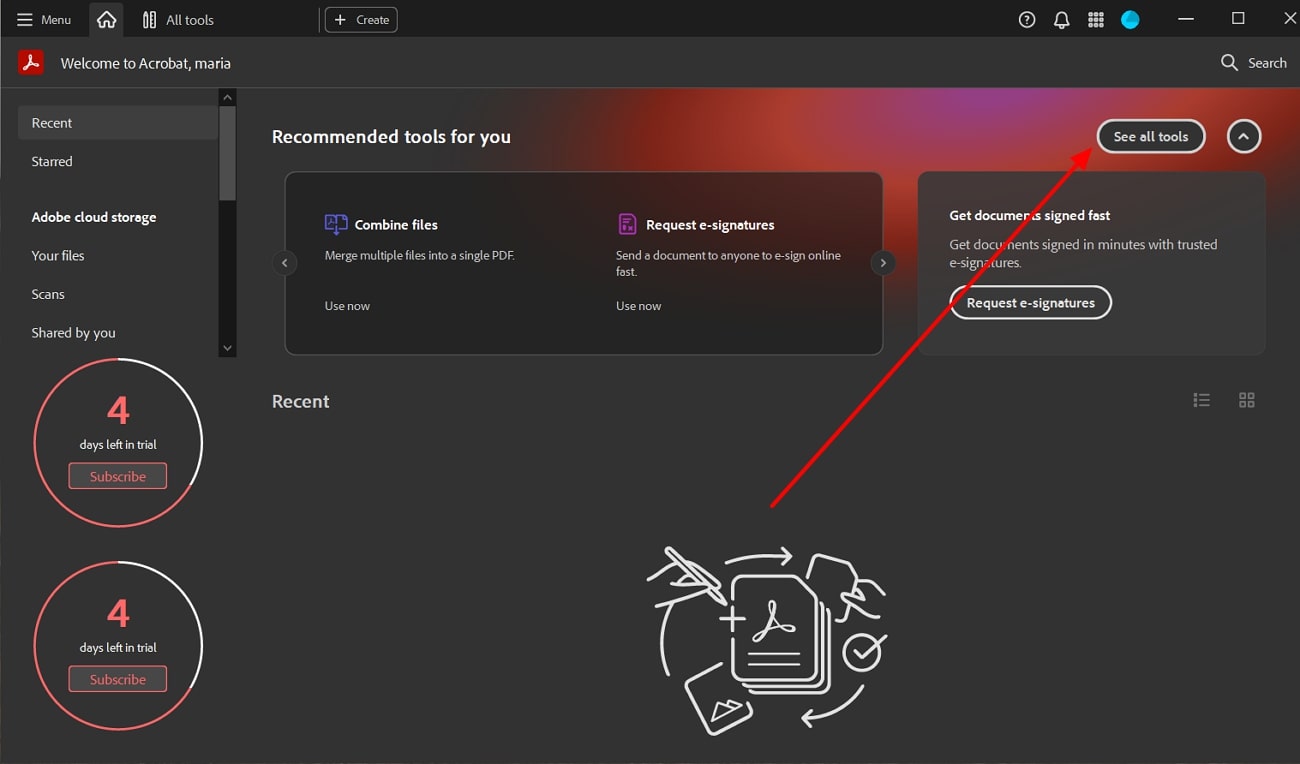Collapse the recommended tools section
The width and height of the screenshot is (1300, 764).
click(x=1244, y=137)
